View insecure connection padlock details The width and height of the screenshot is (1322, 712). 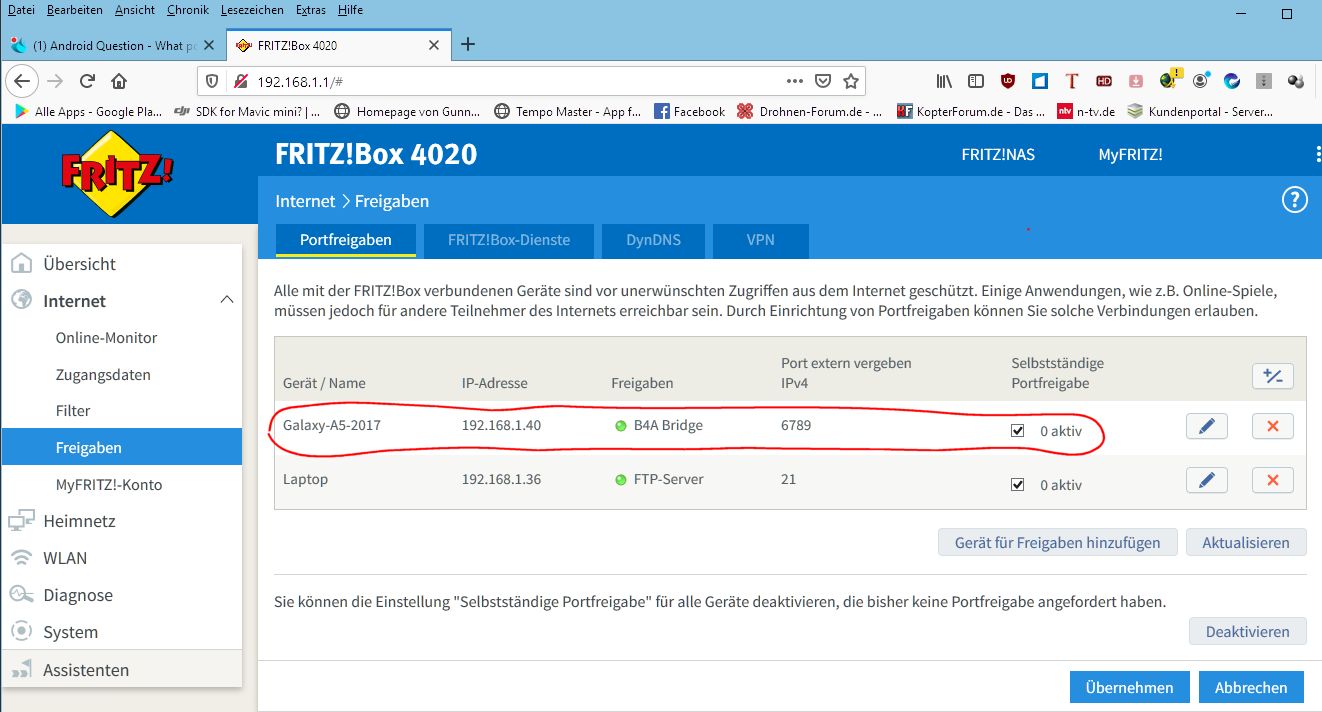click(x=240, y=81)
